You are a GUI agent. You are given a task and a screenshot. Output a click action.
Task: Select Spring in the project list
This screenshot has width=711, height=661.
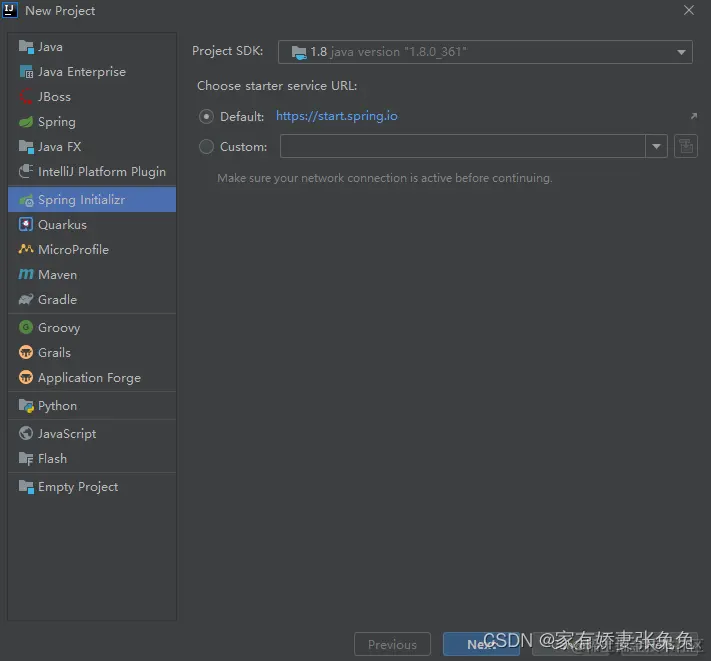[x=92, y=122]
